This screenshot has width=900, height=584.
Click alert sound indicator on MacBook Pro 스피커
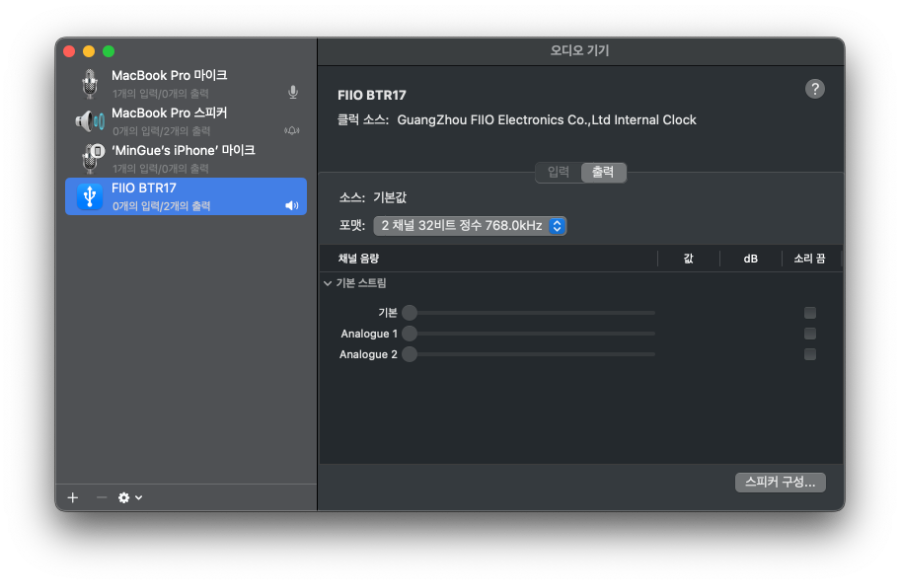(292, 130)
